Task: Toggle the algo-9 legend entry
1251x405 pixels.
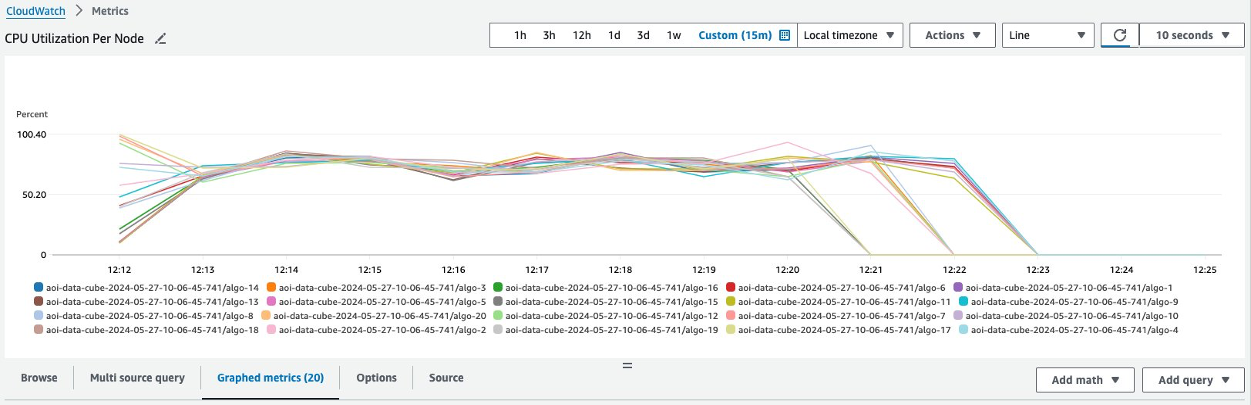Action: pos(1068,301)
